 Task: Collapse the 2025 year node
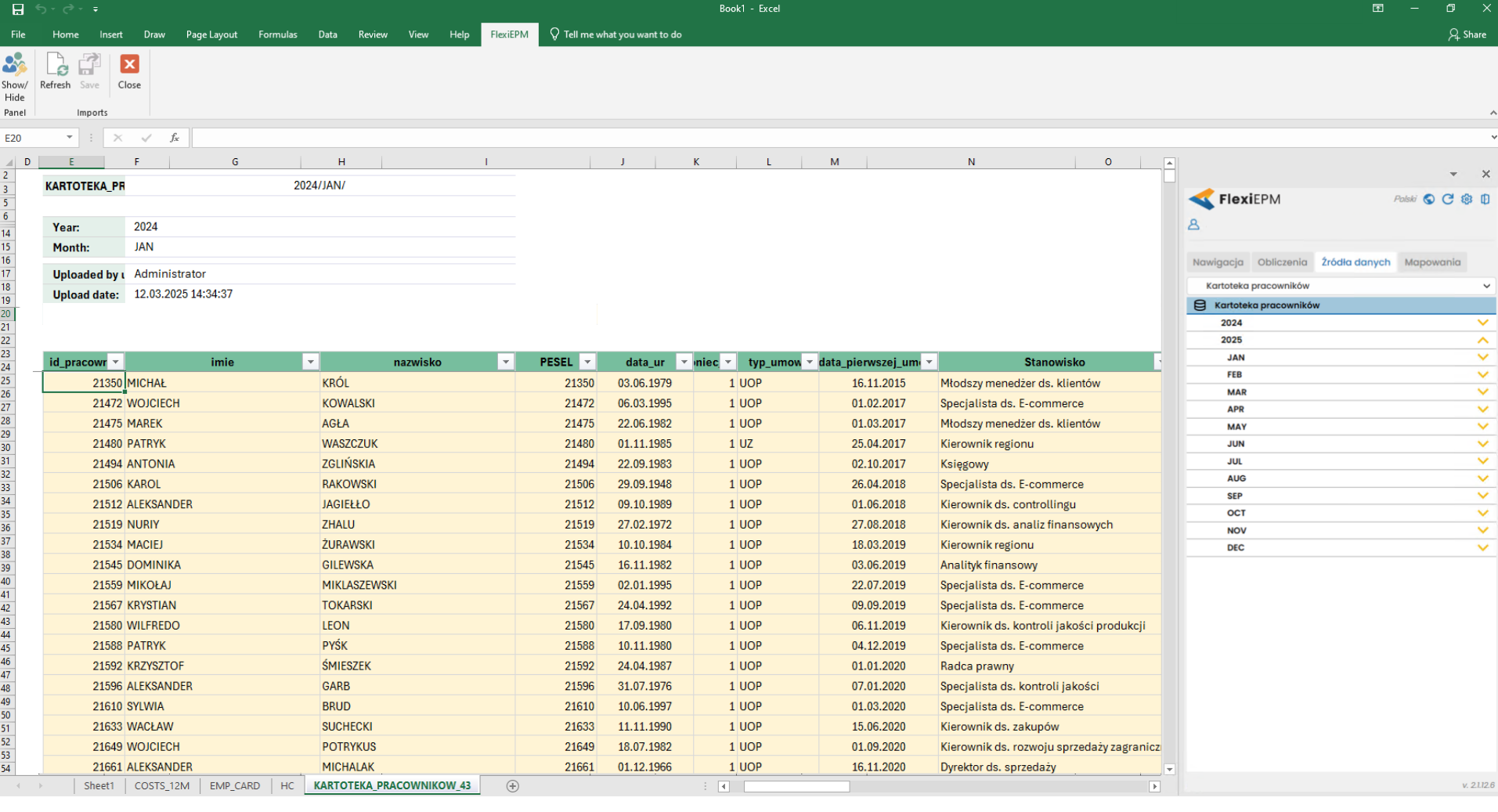1482,340
